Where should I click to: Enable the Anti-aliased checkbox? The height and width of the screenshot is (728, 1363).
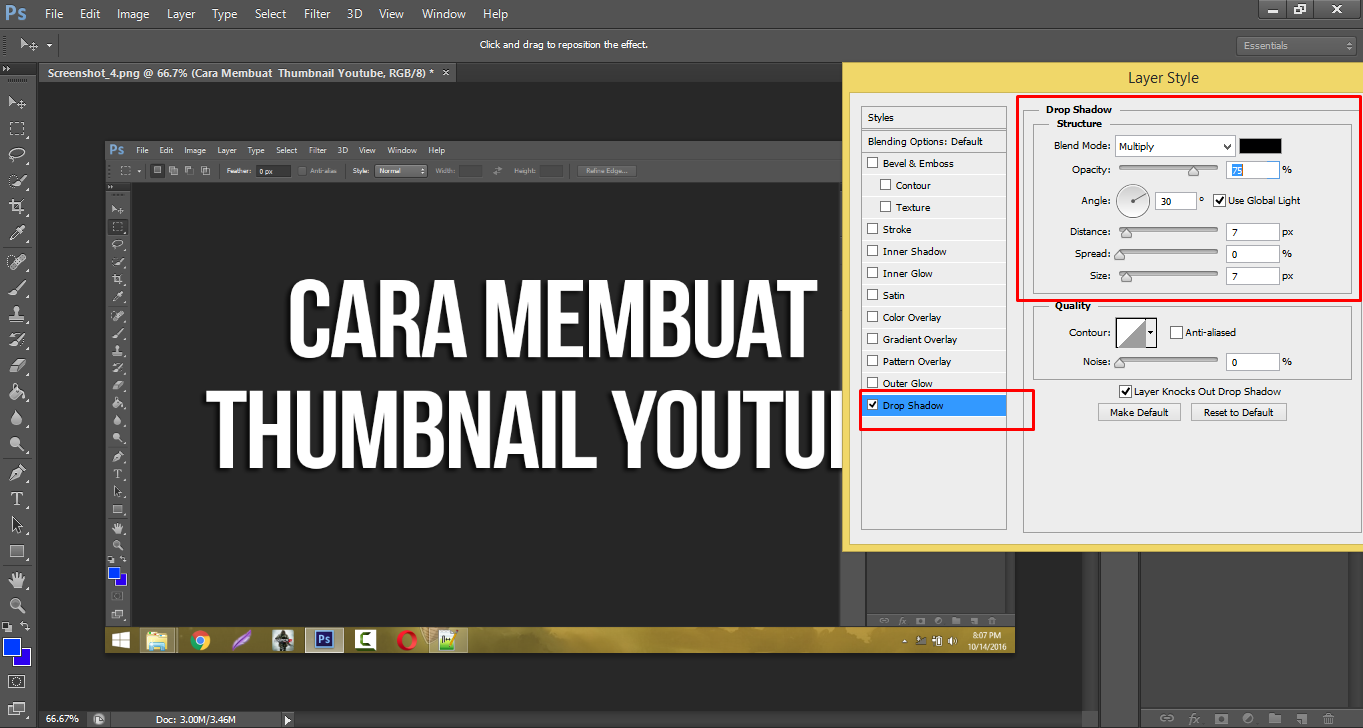(x=1175, y=332)
